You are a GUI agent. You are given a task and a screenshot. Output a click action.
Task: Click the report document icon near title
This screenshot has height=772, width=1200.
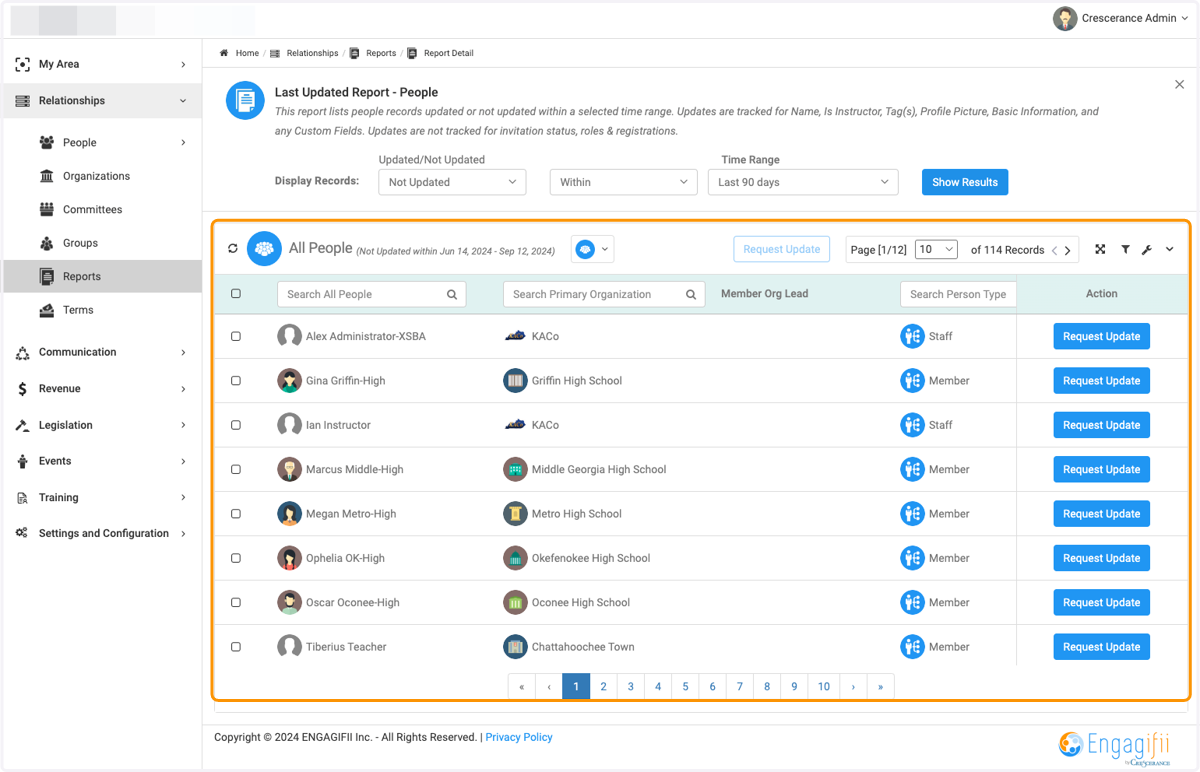pos(245,100)
